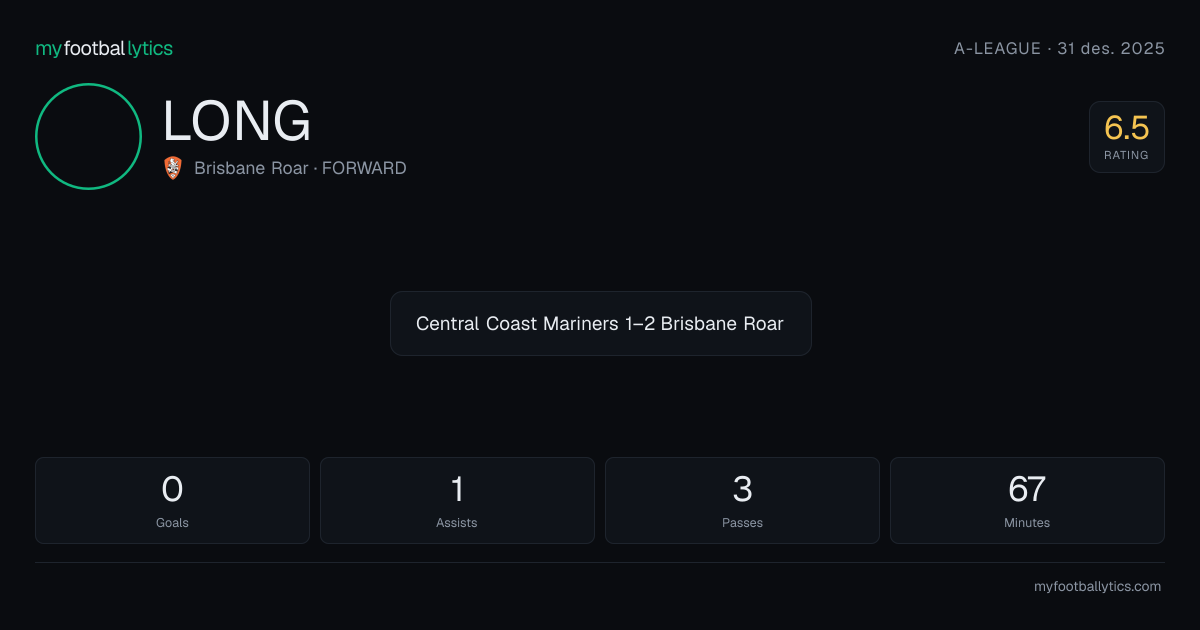This screenshot has width=1200, height=630.
Task: Select the Assists stat card
Action: pyautogui.click(x=457, y=500)
